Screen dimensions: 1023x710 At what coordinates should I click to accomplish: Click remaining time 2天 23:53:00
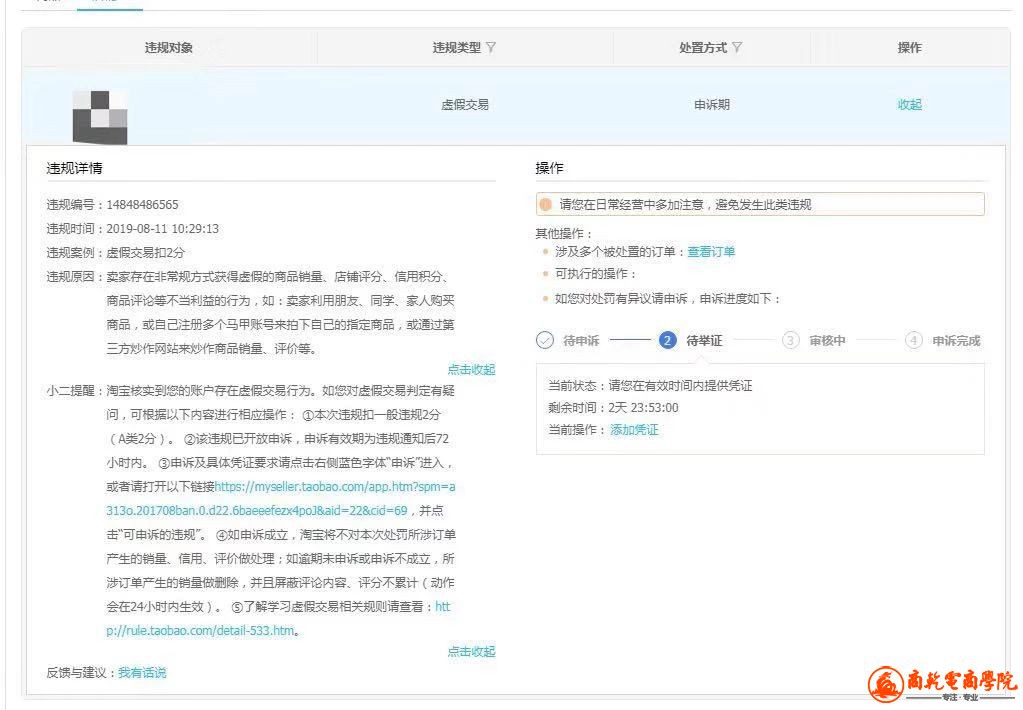(643, 408)
